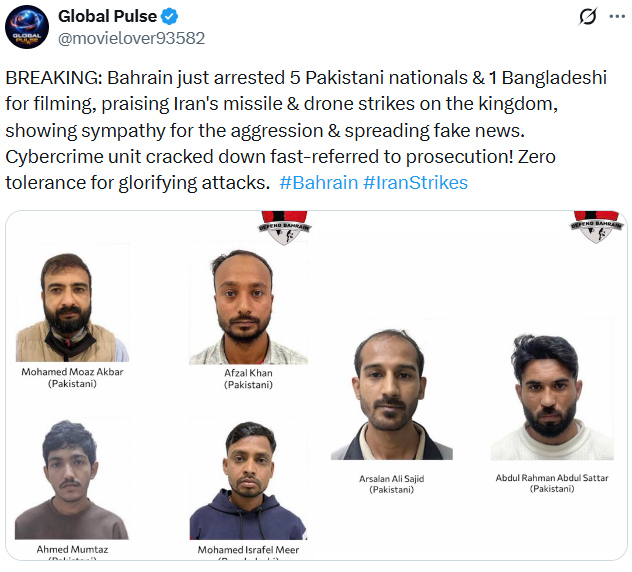This screenshot has width=632, height=572.
Task: Open the three-dot more options menu
Action: tap(617, 17)
